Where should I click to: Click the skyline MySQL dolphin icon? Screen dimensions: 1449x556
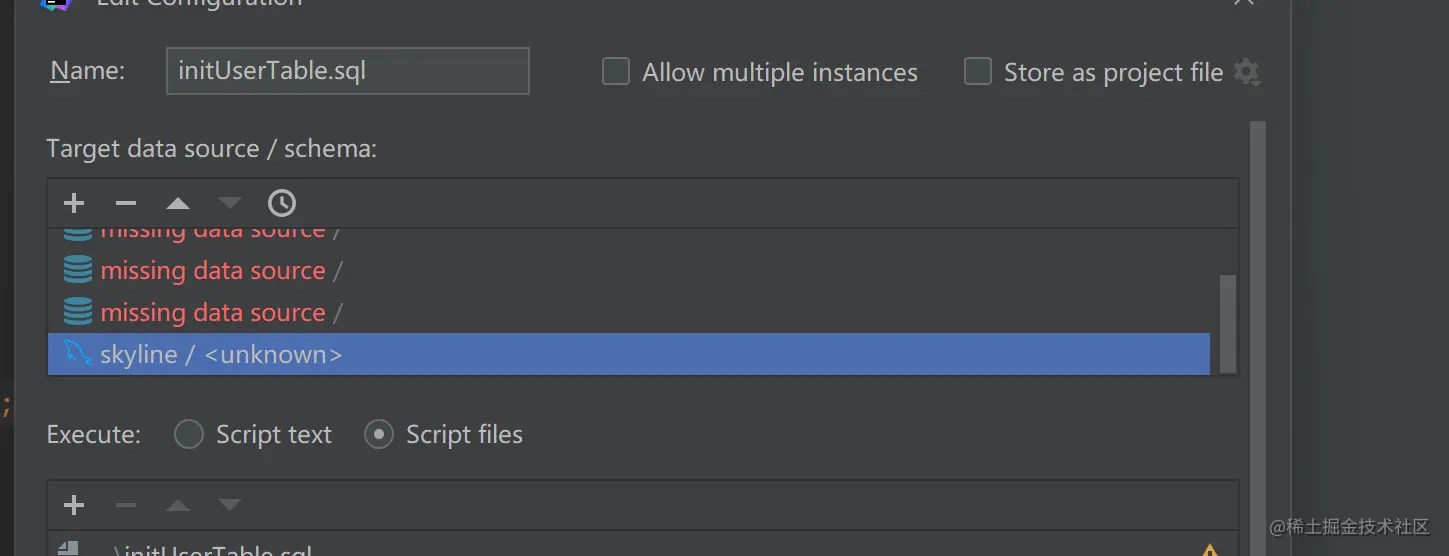pyautogui.click(x=78, y=354)
